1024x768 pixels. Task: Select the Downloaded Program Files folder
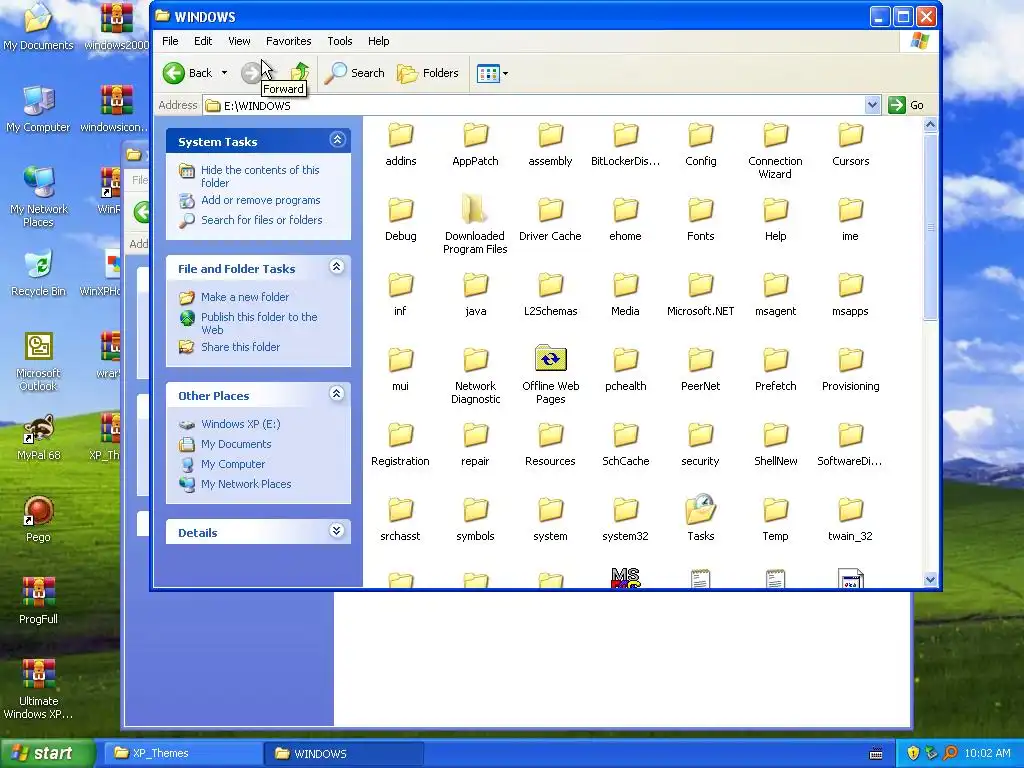click(x=475, y=225)
